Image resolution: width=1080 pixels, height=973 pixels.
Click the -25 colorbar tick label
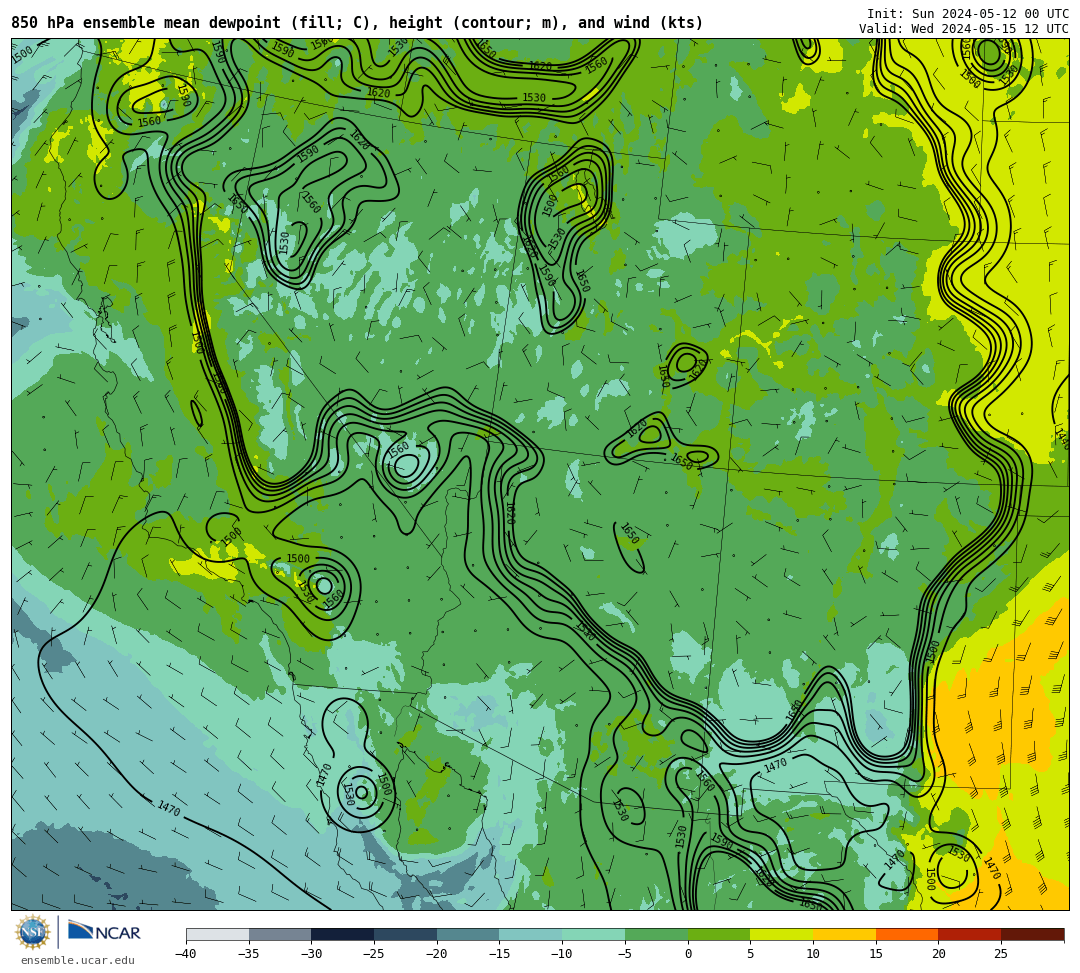373,954
